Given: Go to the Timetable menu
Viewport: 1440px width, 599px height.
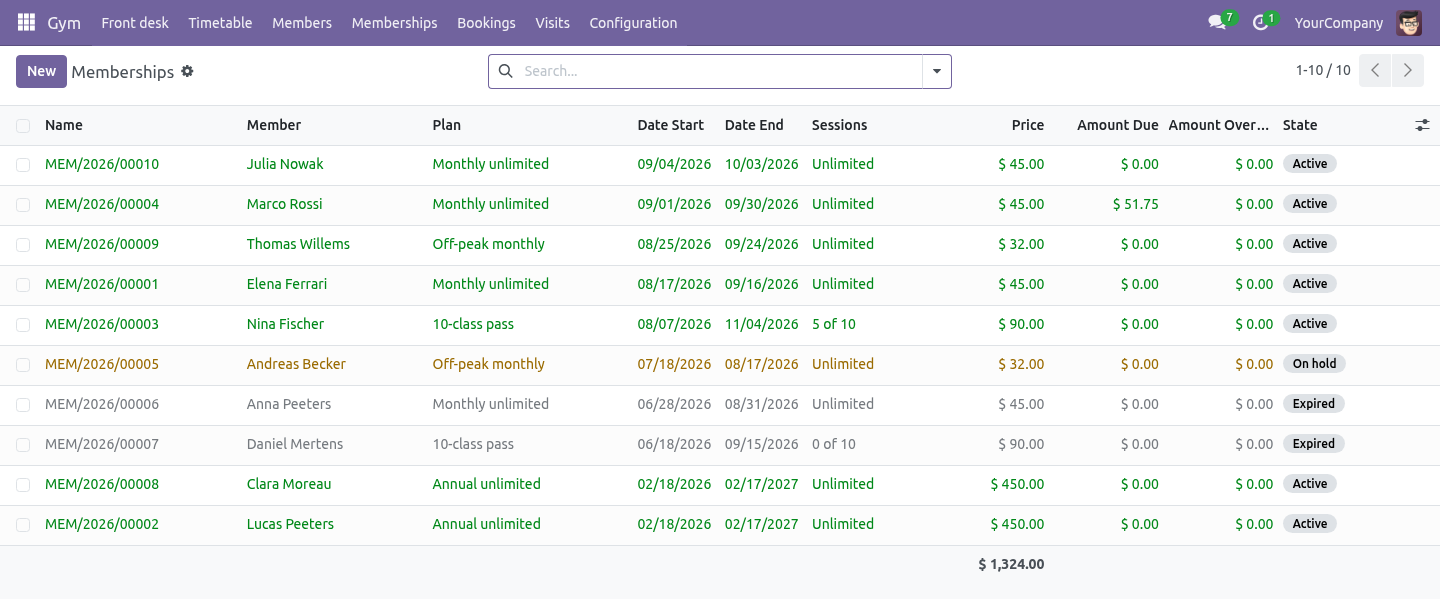Looking at the screenshot, I should click(x=220, y=22).
